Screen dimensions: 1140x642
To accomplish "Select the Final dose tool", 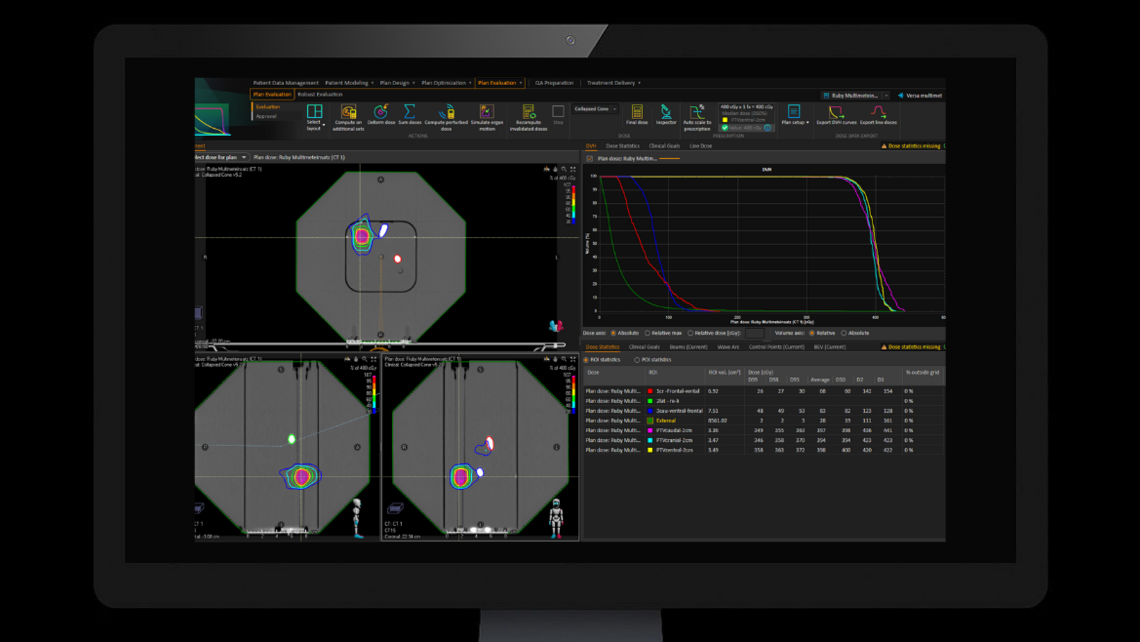I will 638,113.
